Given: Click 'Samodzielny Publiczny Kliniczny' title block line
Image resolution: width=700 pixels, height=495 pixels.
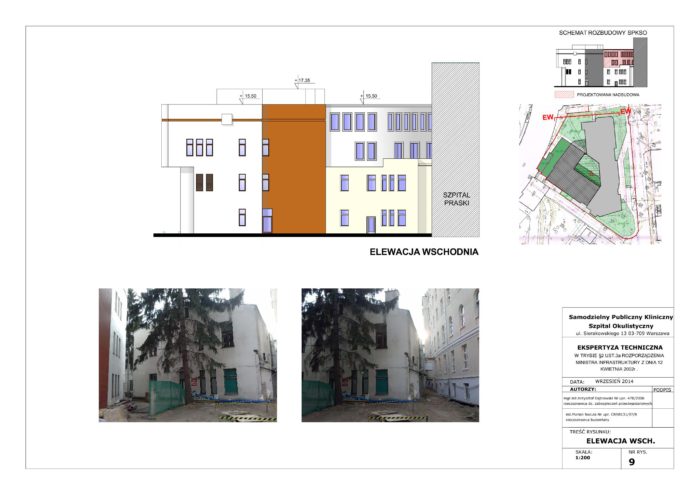Looking at the screenshot, I should (x=621, y=317).
